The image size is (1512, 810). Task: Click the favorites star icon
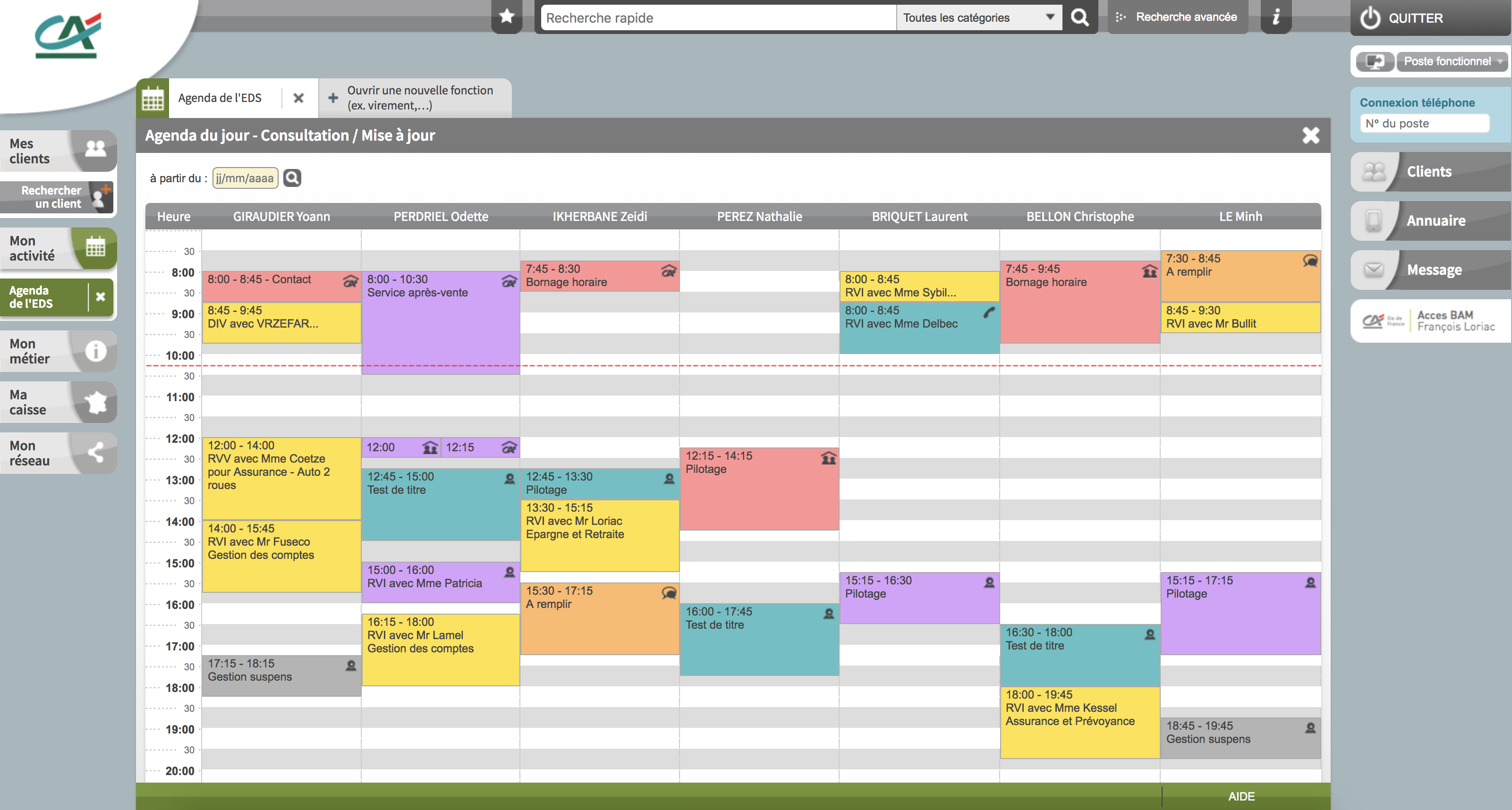click(507, 17)
